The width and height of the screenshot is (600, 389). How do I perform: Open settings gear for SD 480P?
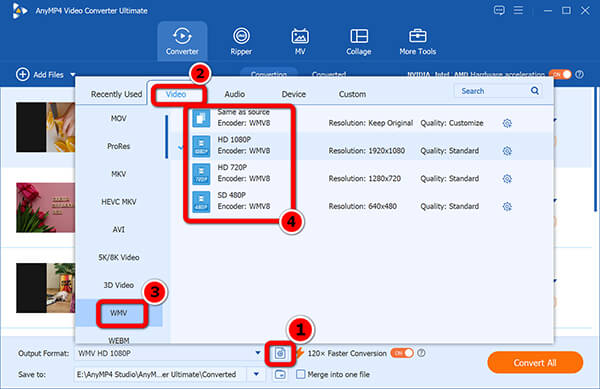(x=507, y=207)
